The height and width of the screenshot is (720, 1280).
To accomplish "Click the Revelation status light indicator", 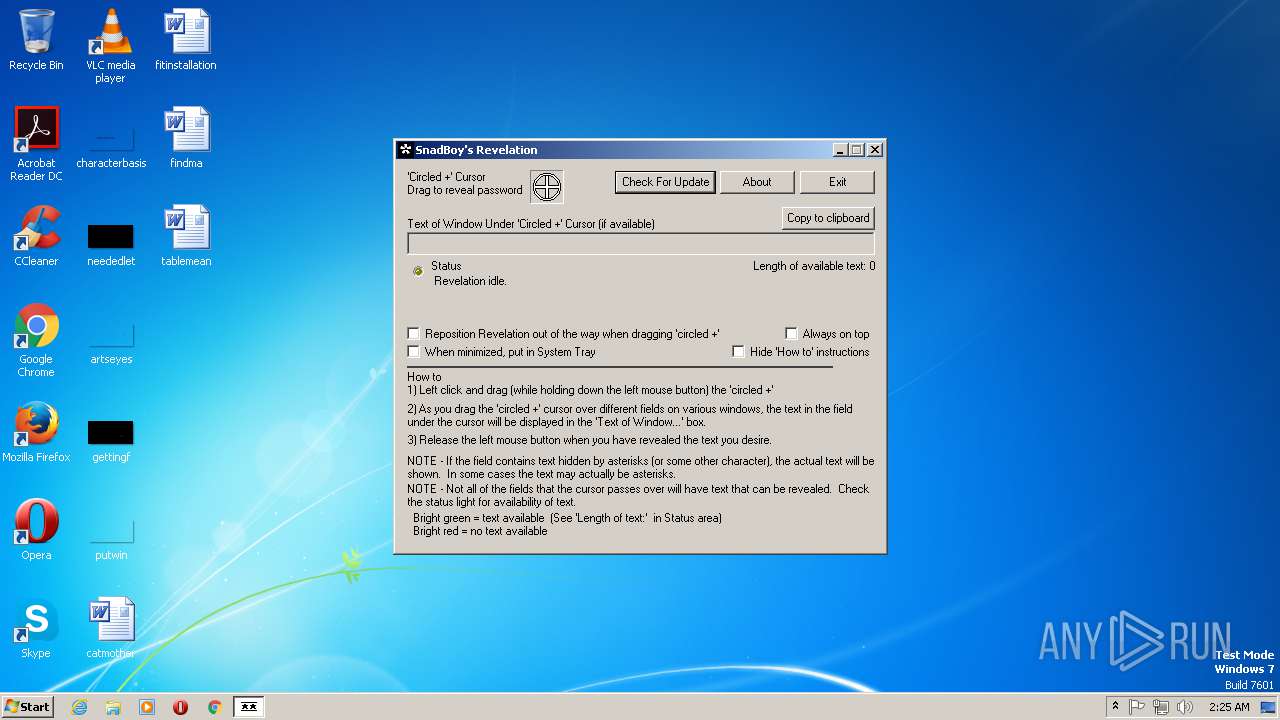I will [418, 271].
